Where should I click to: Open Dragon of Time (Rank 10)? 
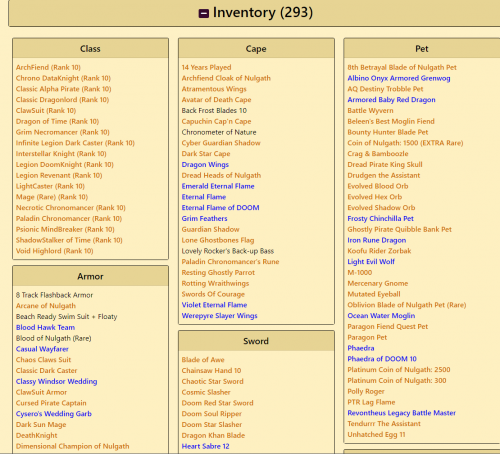[x=57, y=121]
